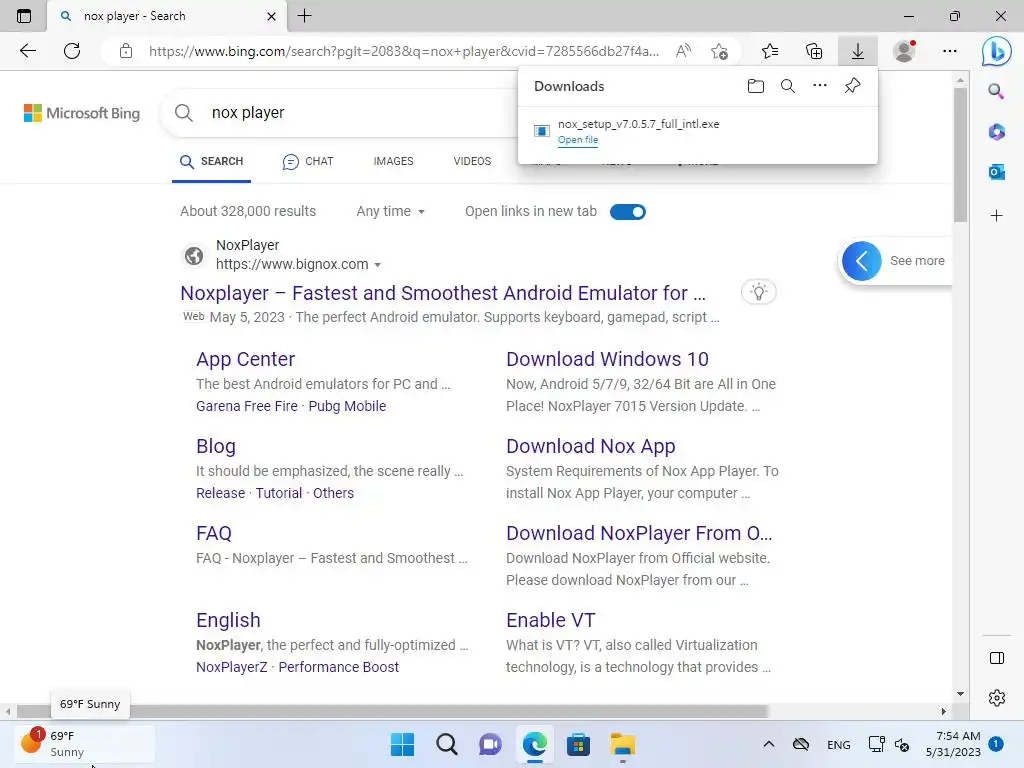
Task: Open the Download Windows 10 link
Action: coord(607,359)
